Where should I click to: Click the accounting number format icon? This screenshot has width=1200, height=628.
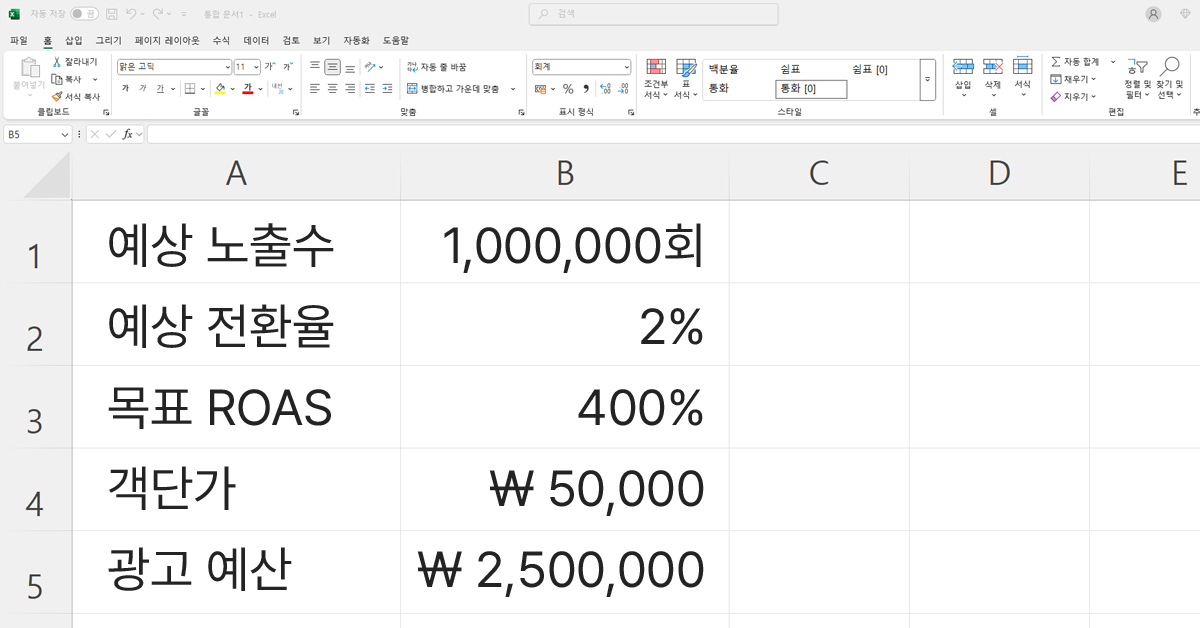tap(541, 89)
